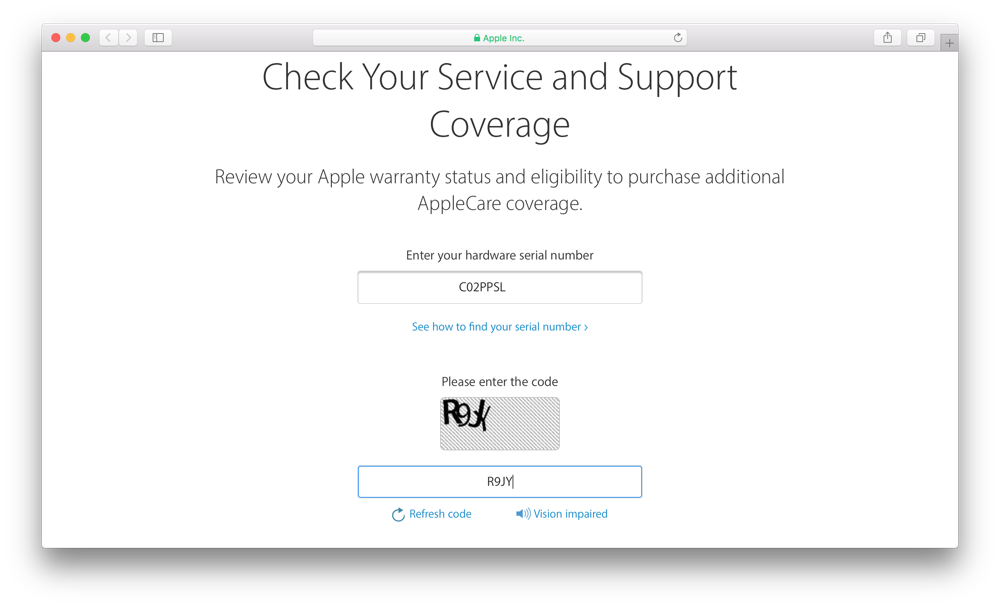The image size is (1000, 607).
Task: Reload the page from the address bar
Action: click(678, 38)
